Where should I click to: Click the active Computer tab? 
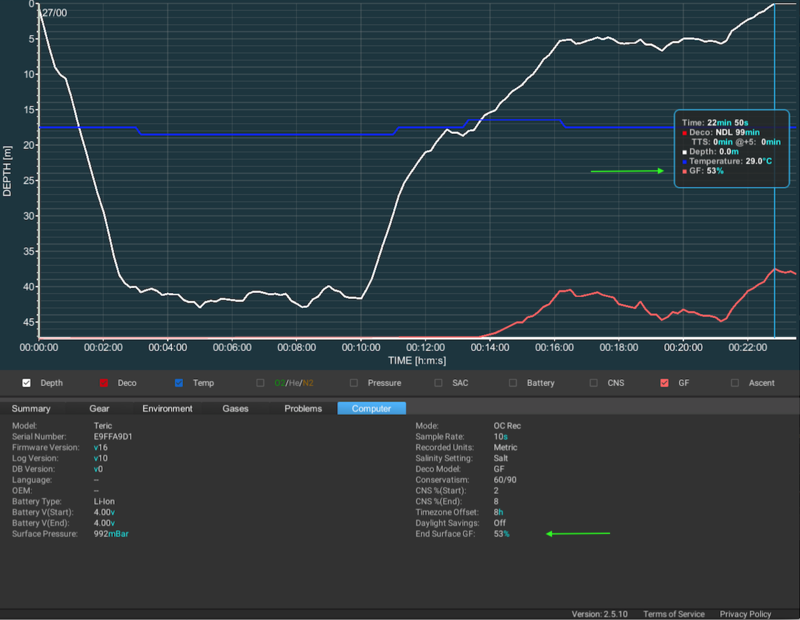pos(372,408)
